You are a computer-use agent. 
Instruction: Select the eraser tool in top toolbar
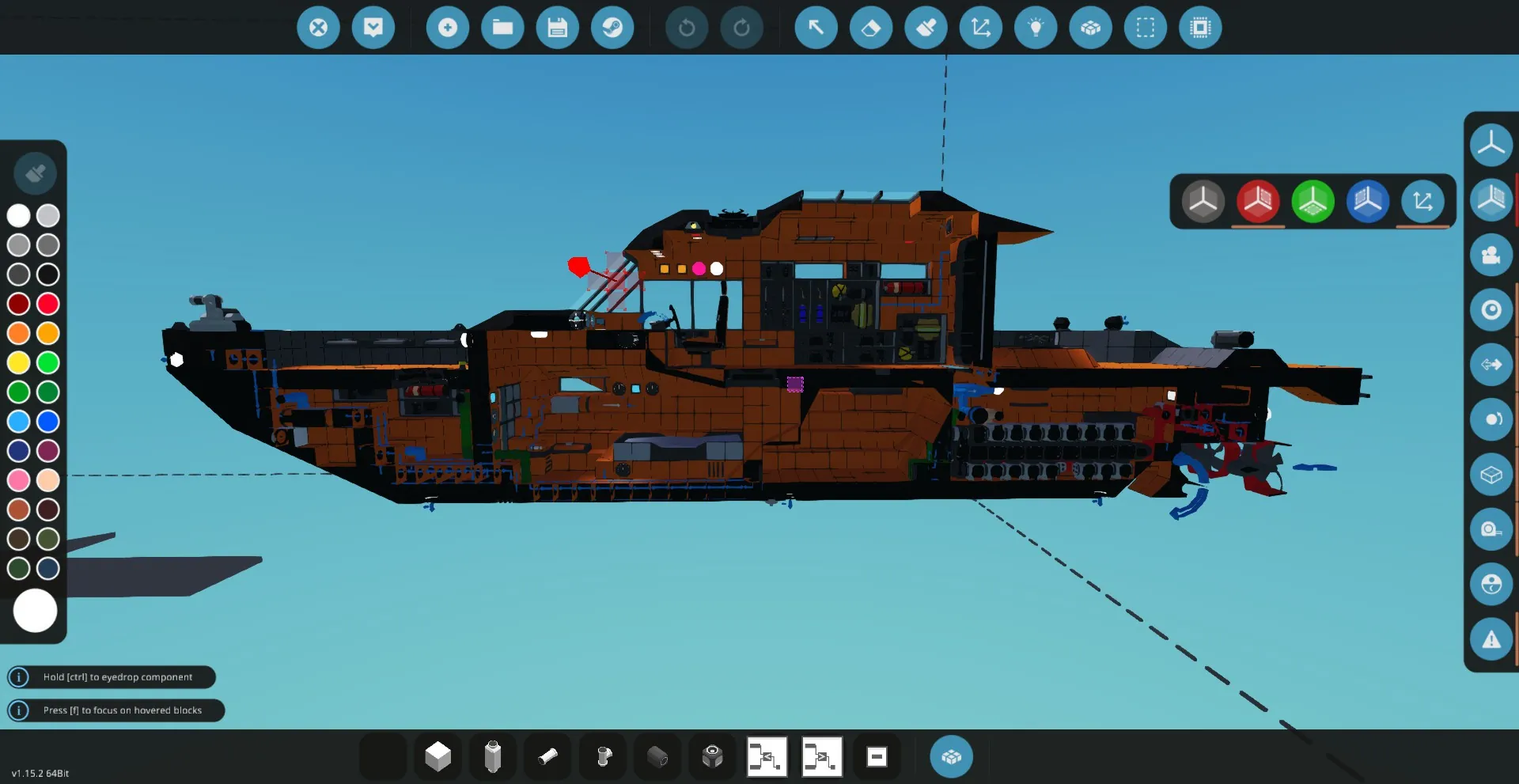(870, 28)
